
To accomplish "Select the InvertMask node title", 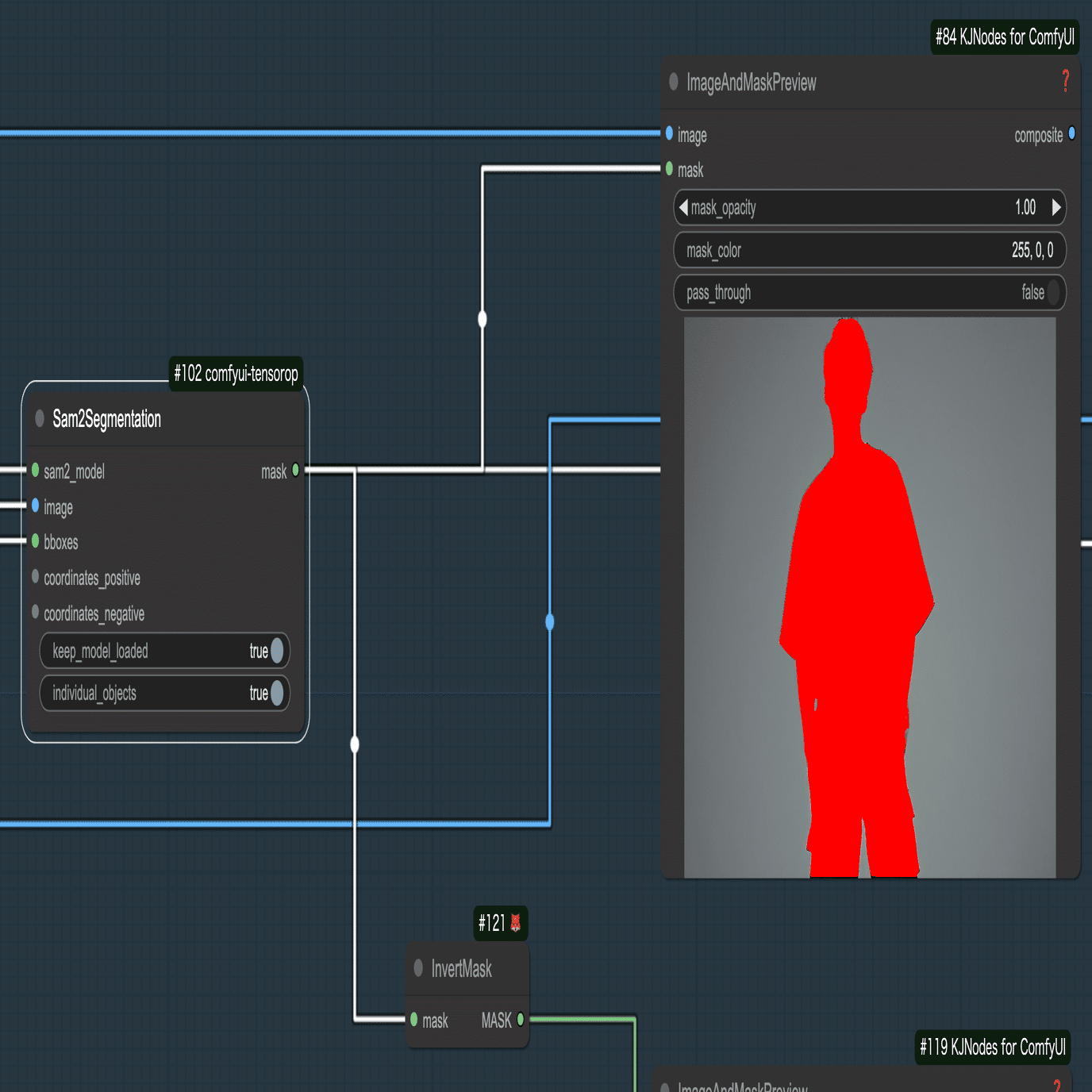I will pos(461,968).
